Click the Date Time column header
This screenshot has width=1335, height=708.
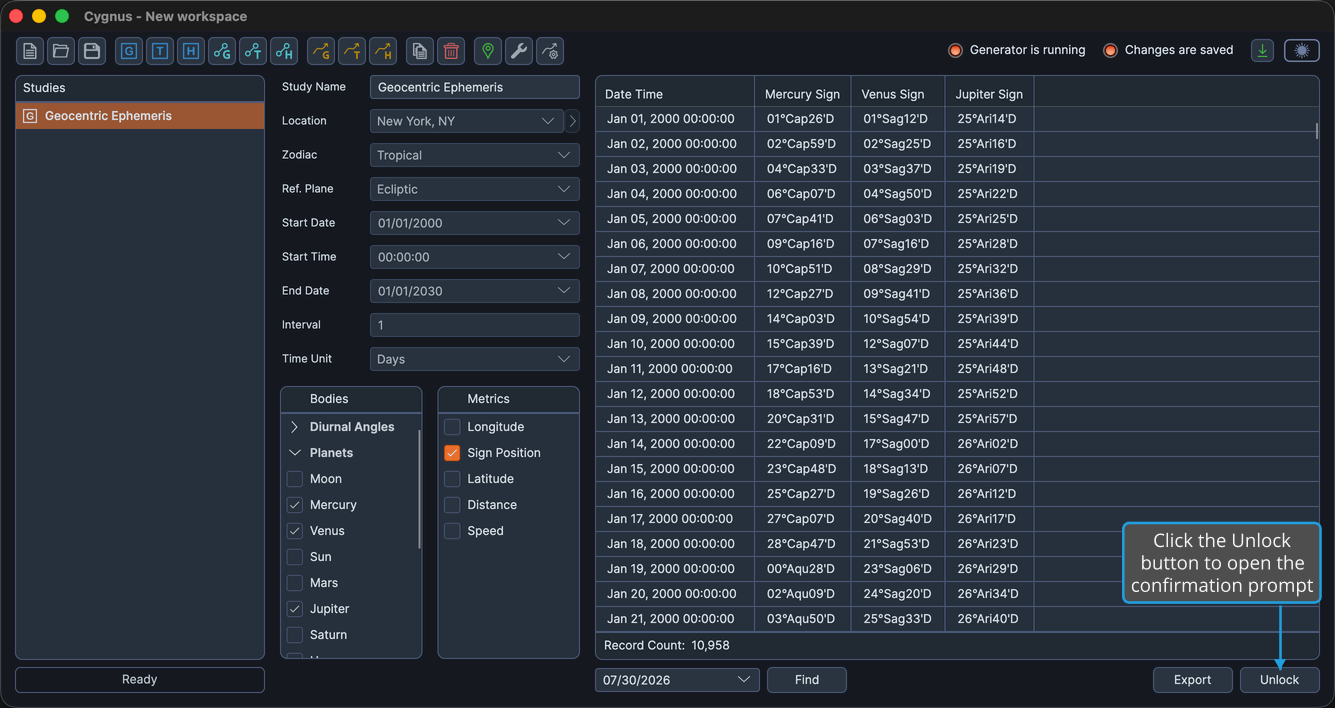pos(675,94)
